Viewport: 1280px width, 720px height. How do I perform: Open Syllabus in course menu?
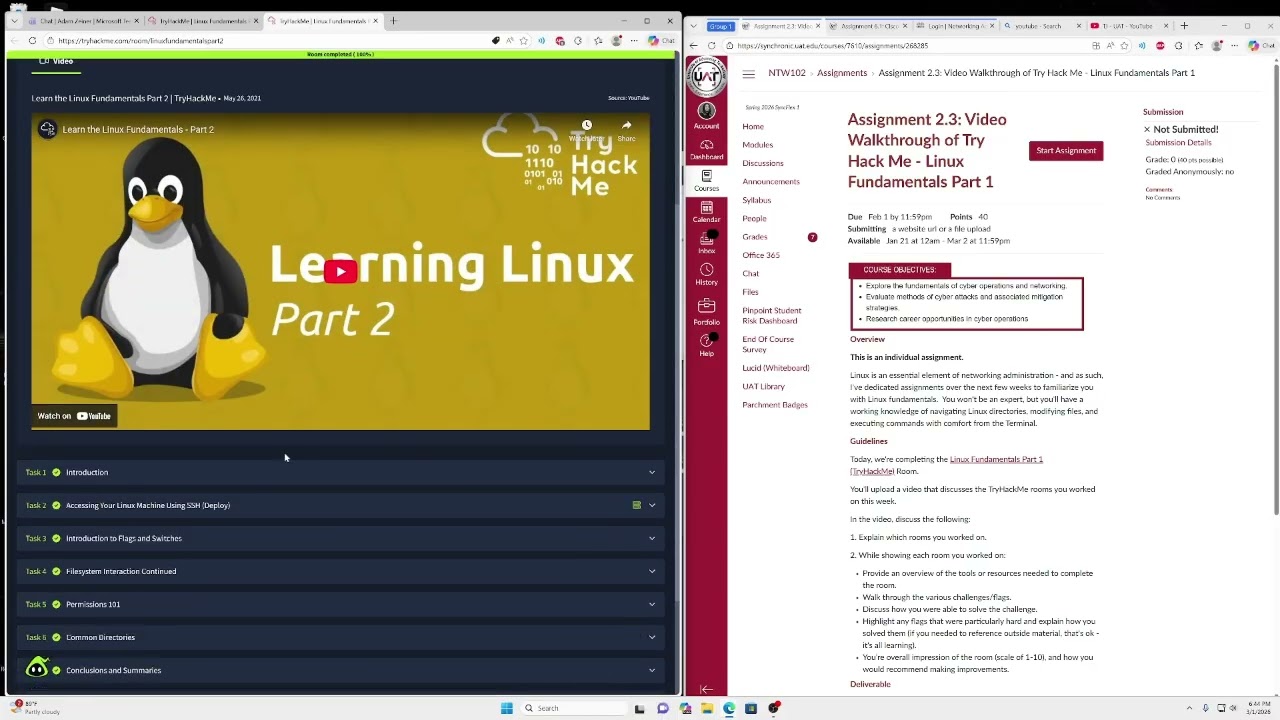[757, 200]
